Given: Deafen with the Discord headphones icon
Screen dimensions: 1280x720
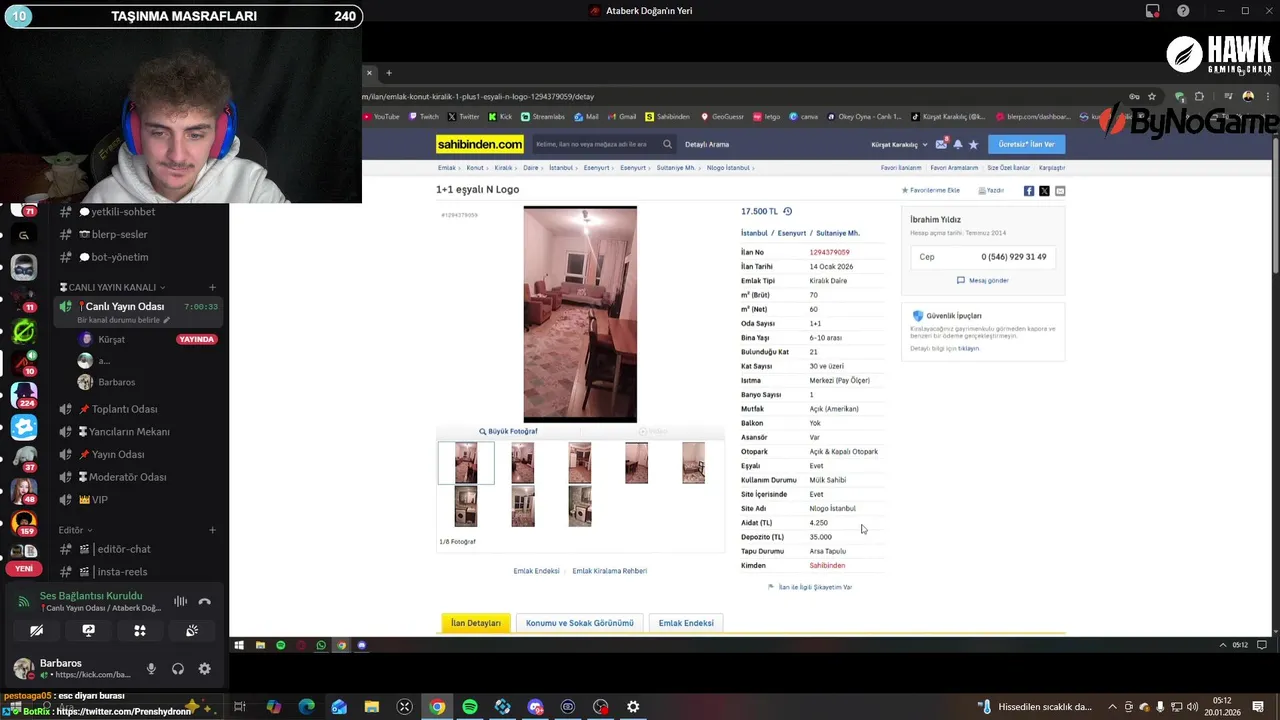Looking at the screenshot, I should tap(178, 669).
